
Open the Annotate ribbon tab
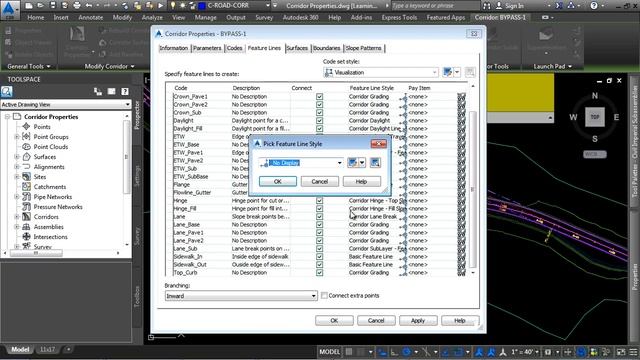(91, 18)
